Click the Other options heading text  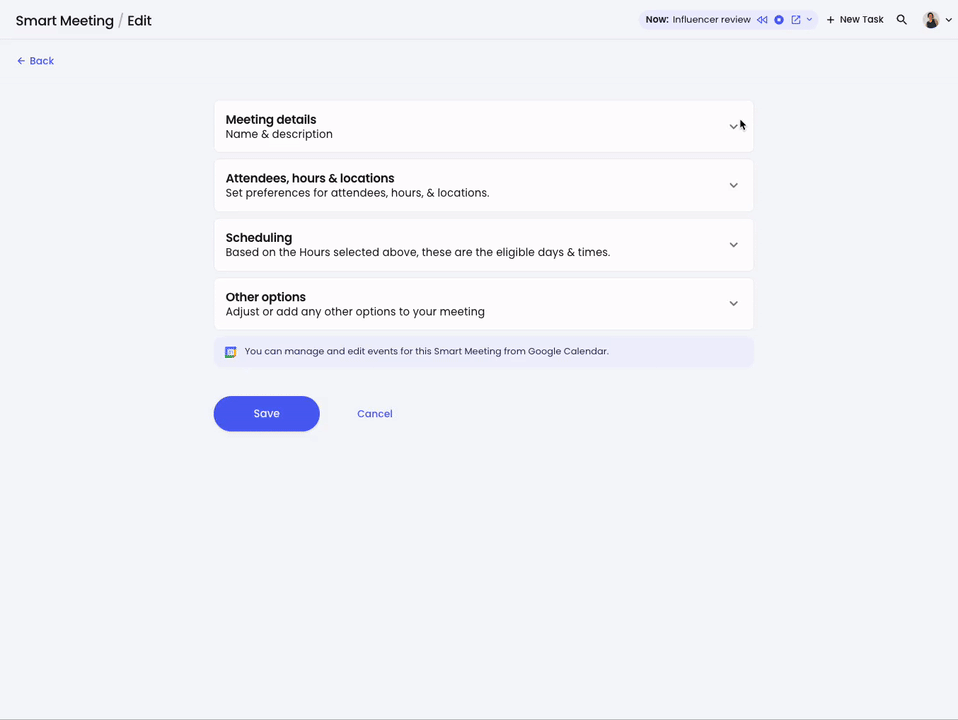click(265, 296)
